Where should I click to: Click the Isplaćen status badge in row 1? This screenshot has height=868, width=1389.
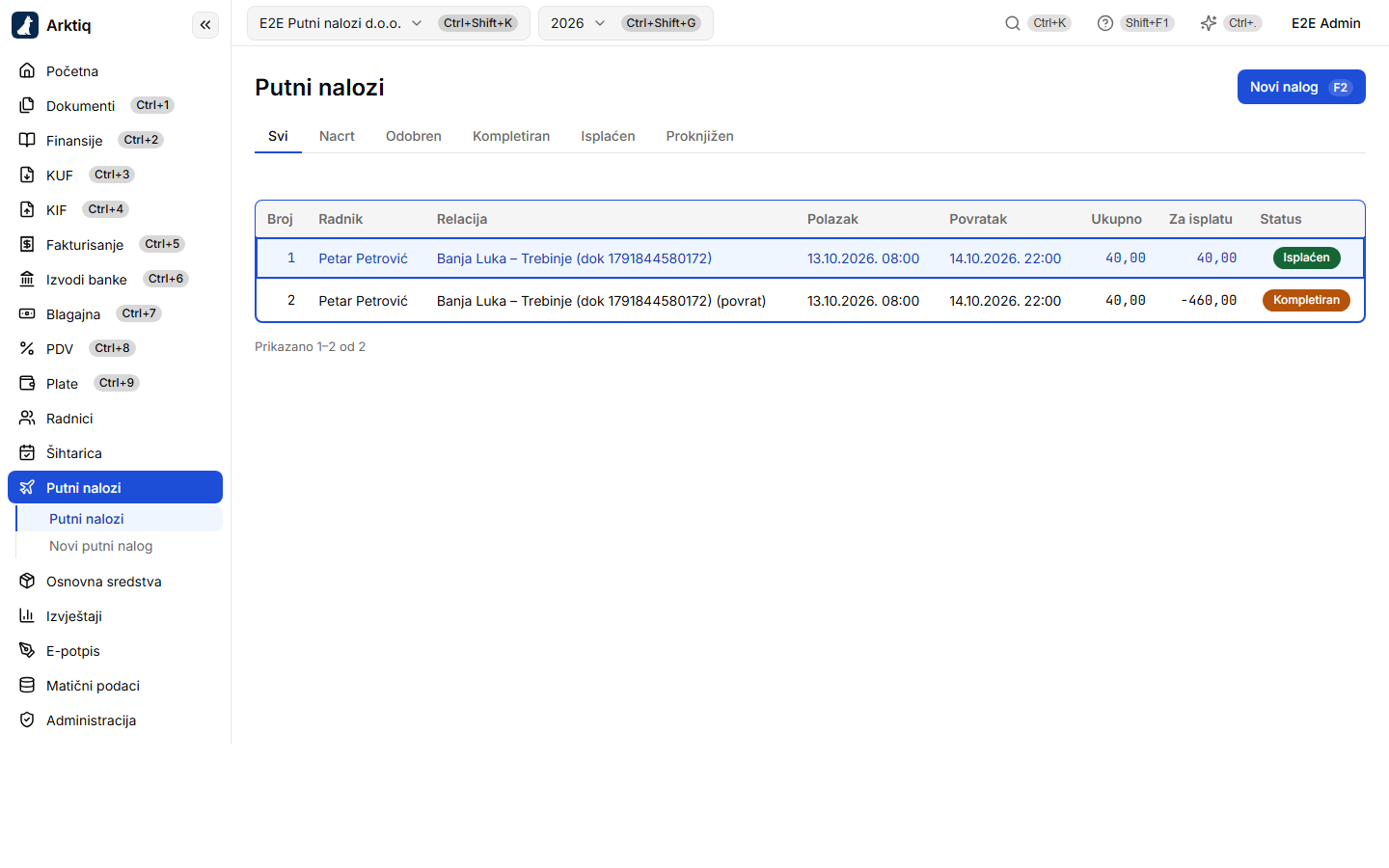[1306, 258]
